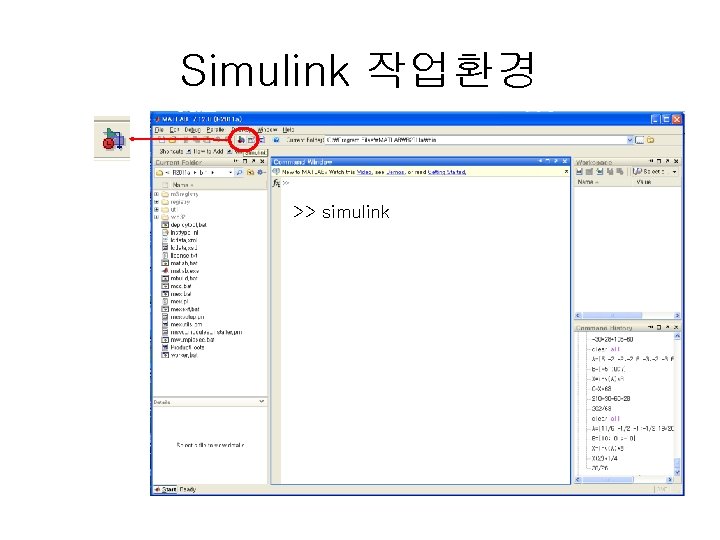Screen dimensions: 720x540
Task: Open the Demos link in the info bar
Action: (x=395, y=172)
